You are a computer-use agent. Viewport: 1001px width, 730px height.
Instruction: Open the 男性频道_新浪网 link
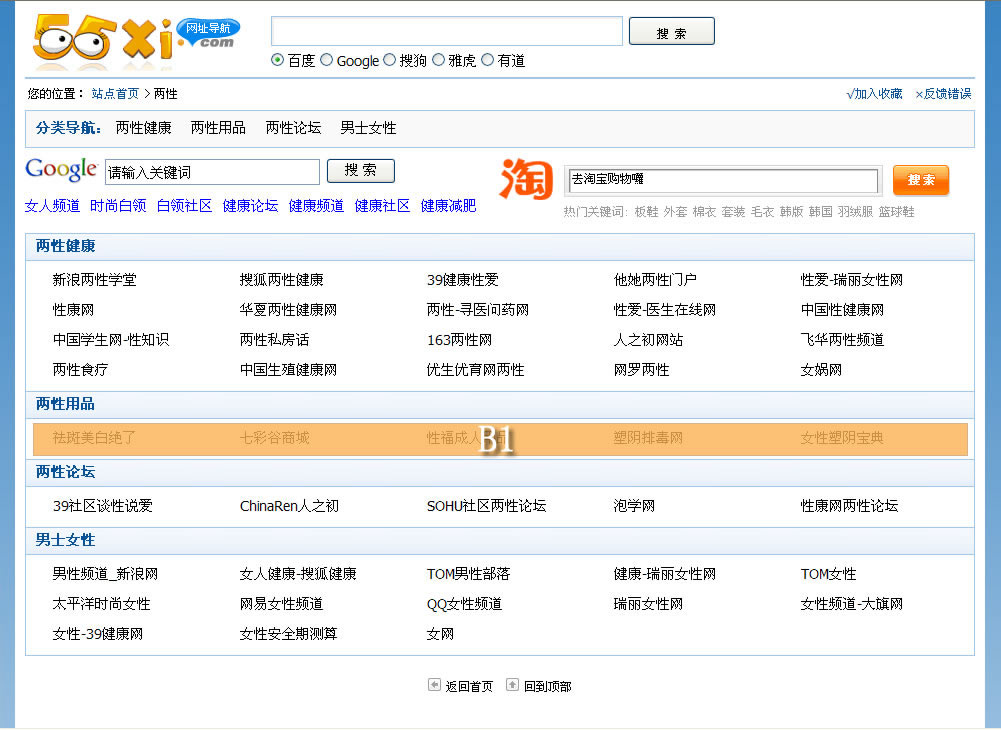[x=105, y=574]
